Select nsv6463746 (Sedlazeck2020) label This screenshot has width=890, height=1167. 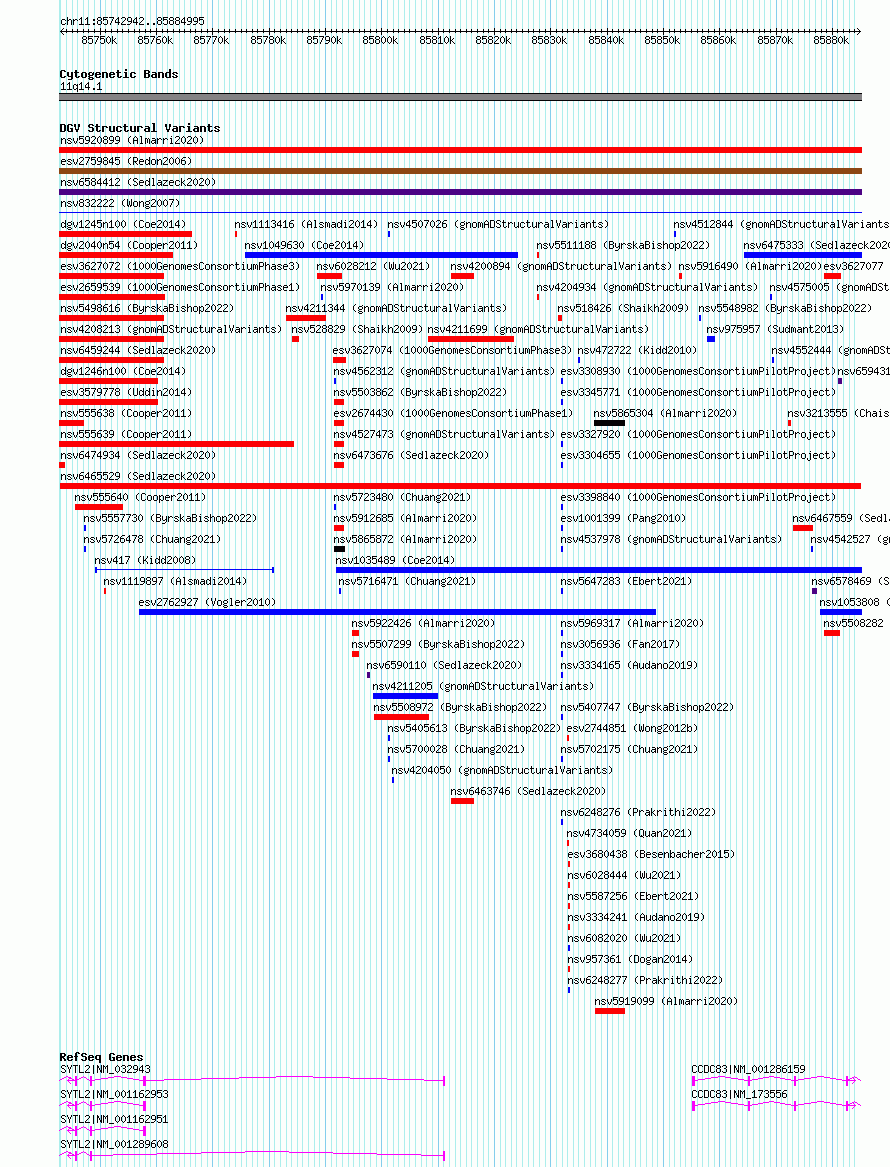point(528,791)
